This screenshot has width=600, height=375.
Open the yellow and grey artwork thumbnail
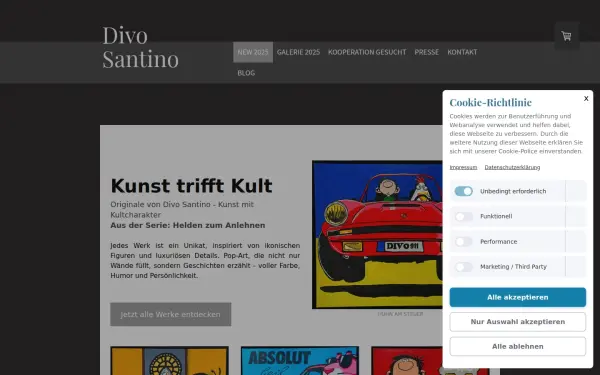[169, 360]
